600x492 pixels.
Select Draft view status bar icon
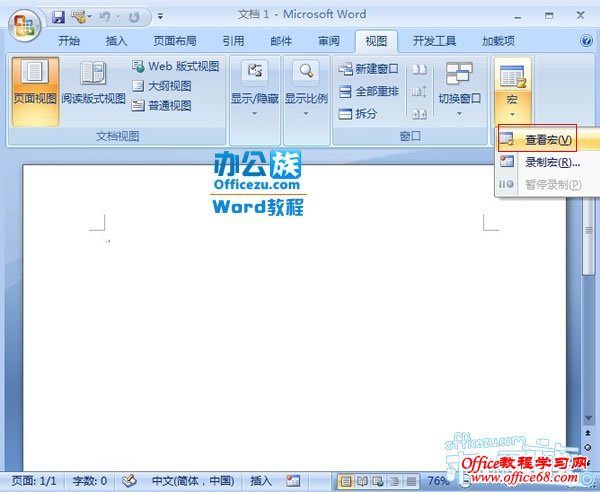tap(411, 481)
